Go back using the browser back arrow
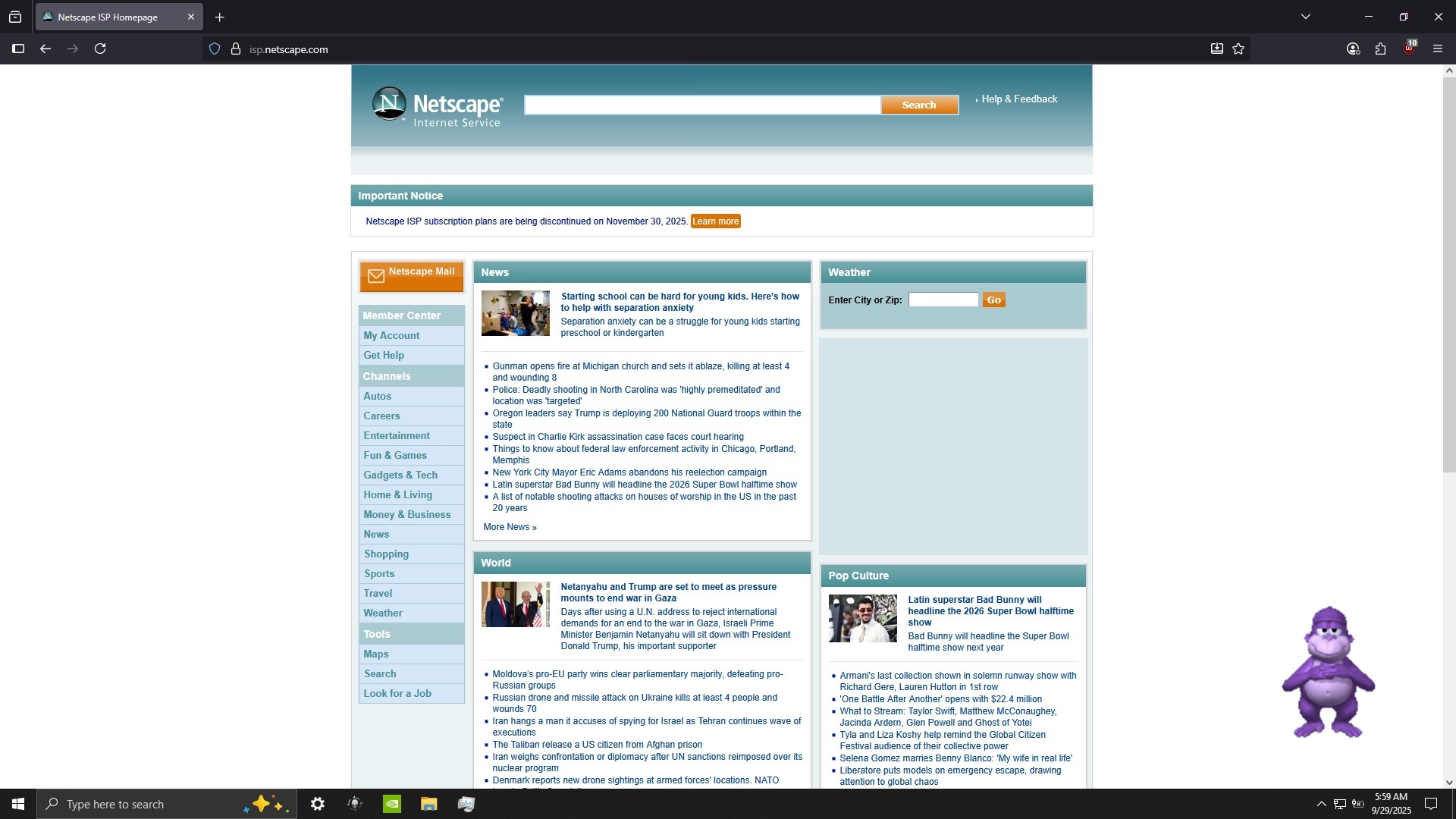This screenshot has height=819, width=1456. click(x=45, y=49)
